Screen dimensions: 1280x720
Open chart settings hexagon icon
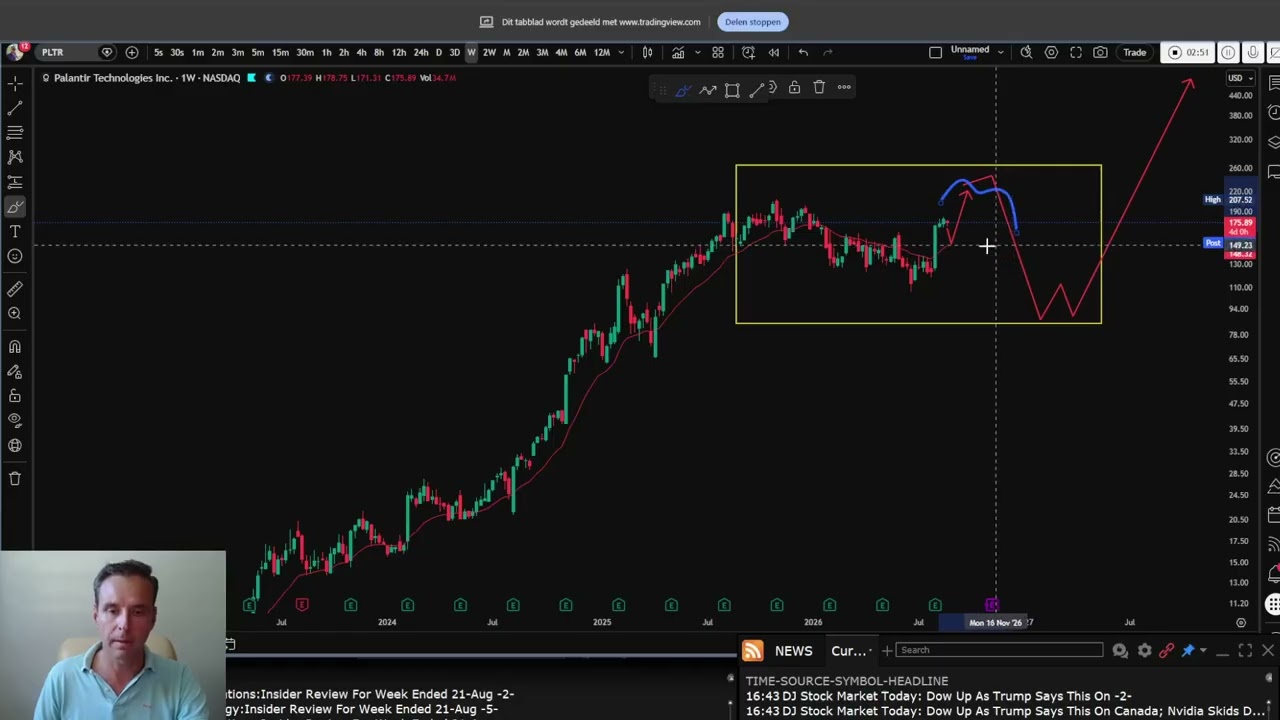[x=1051, y=52]
